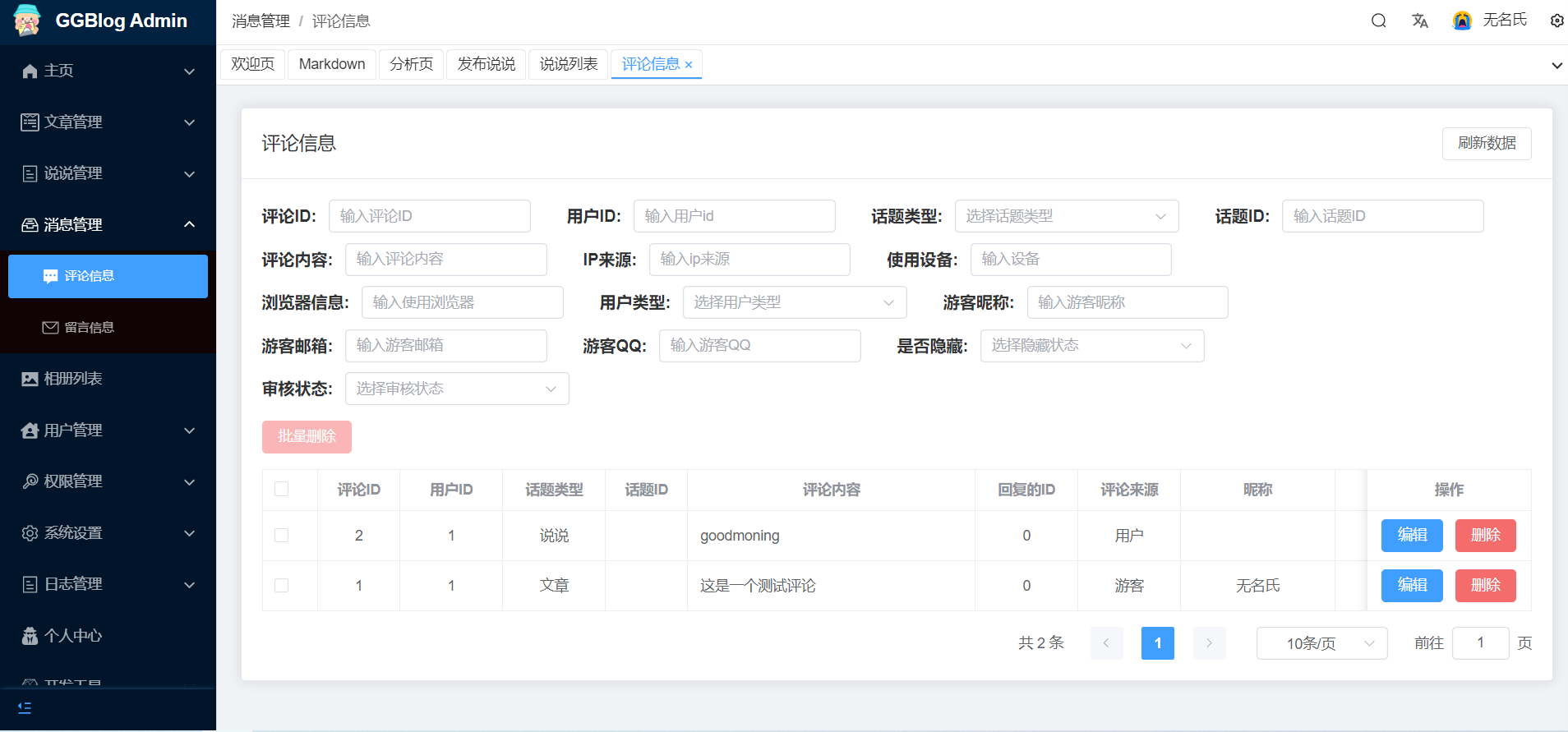Click the 文章管理 article icon
Image resolution: width=1568 pixels, height=732 pixels.
(30, 122)
